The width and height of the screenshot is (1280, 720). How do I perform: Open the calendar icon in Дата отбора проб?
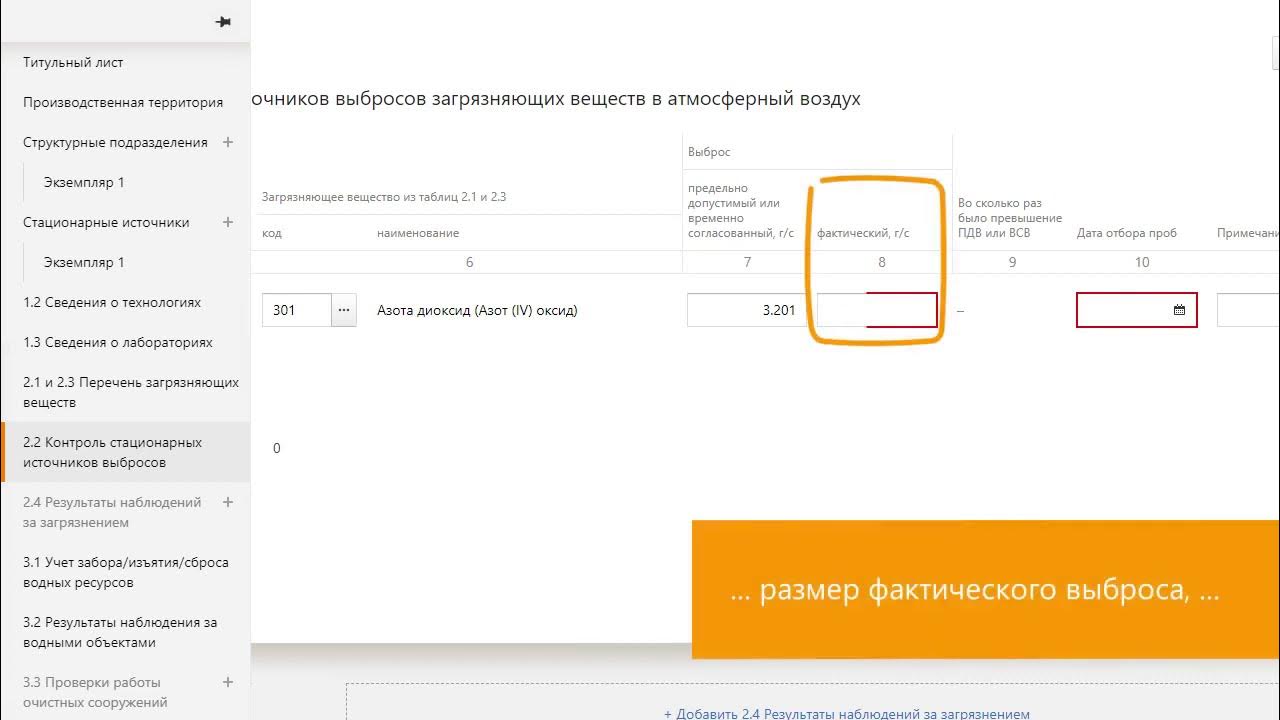pyautogui.click(x=1179, y=310)
